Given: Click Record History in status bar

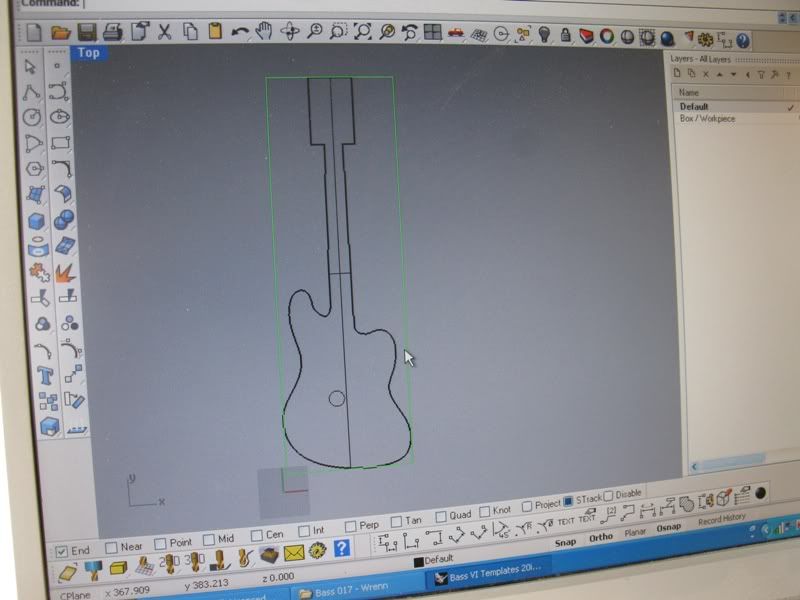Looking at the screenshot, I should pos(721,519).
